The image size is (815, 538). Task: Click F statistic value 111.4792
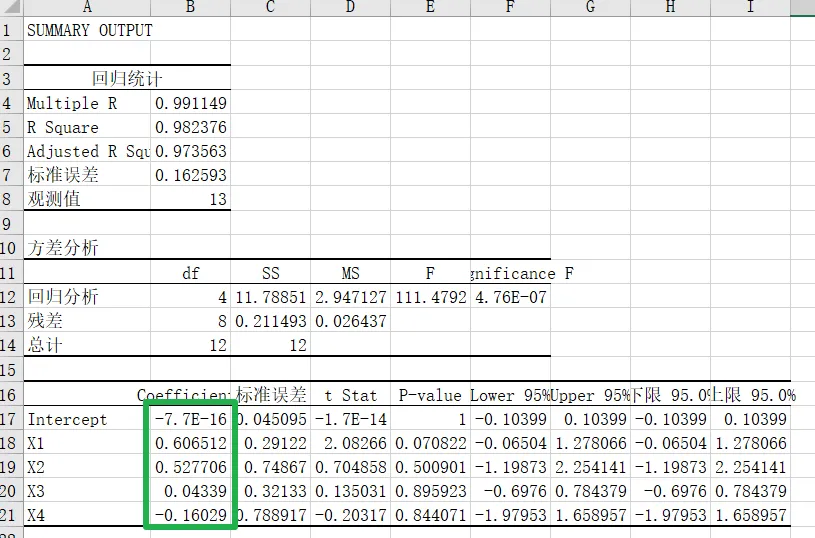430,296
